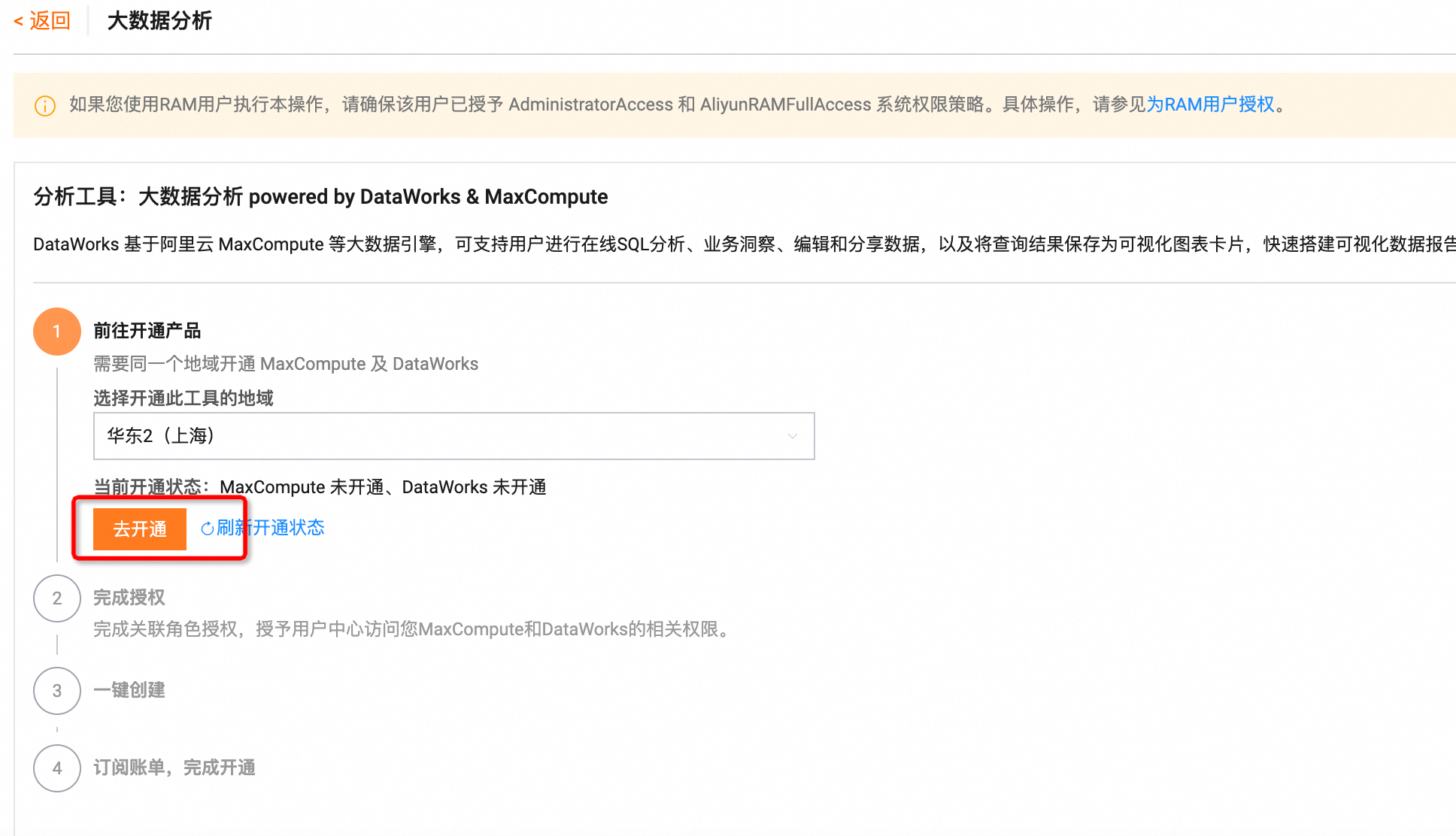Click the region dropdown chevron arrow
The width and height of the screenshot is (1456, 836).
[792, 436]
